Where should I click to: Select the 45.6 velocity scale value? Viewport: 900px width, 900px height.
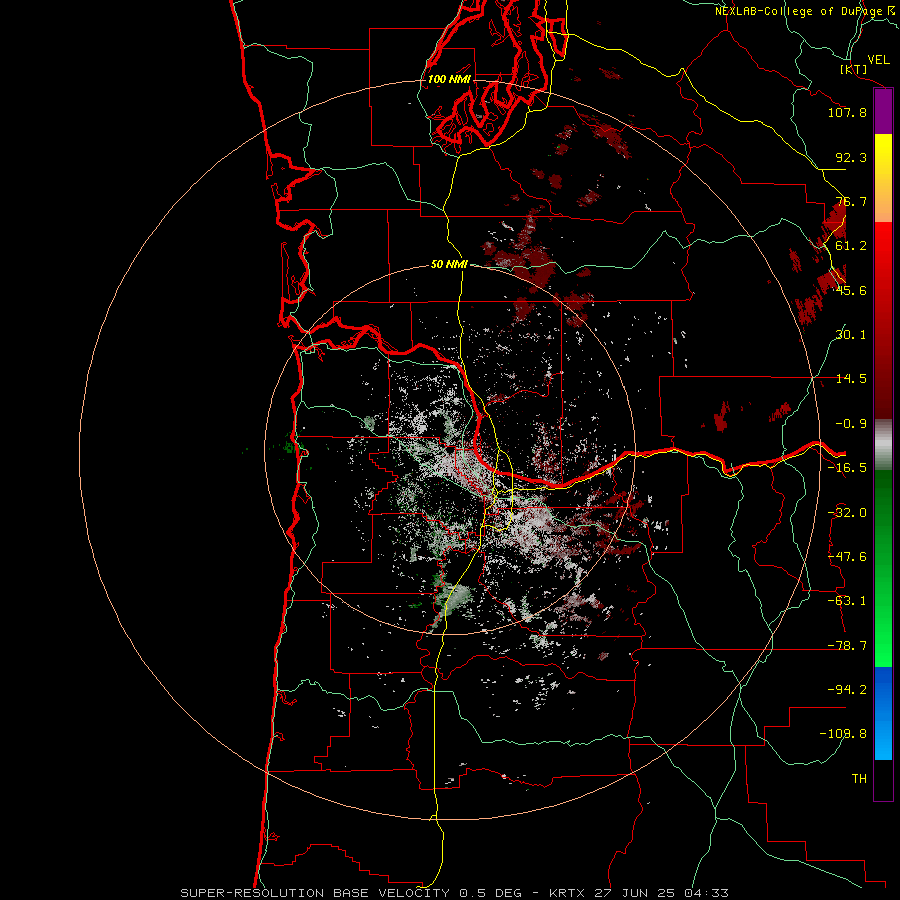(851, 290)
